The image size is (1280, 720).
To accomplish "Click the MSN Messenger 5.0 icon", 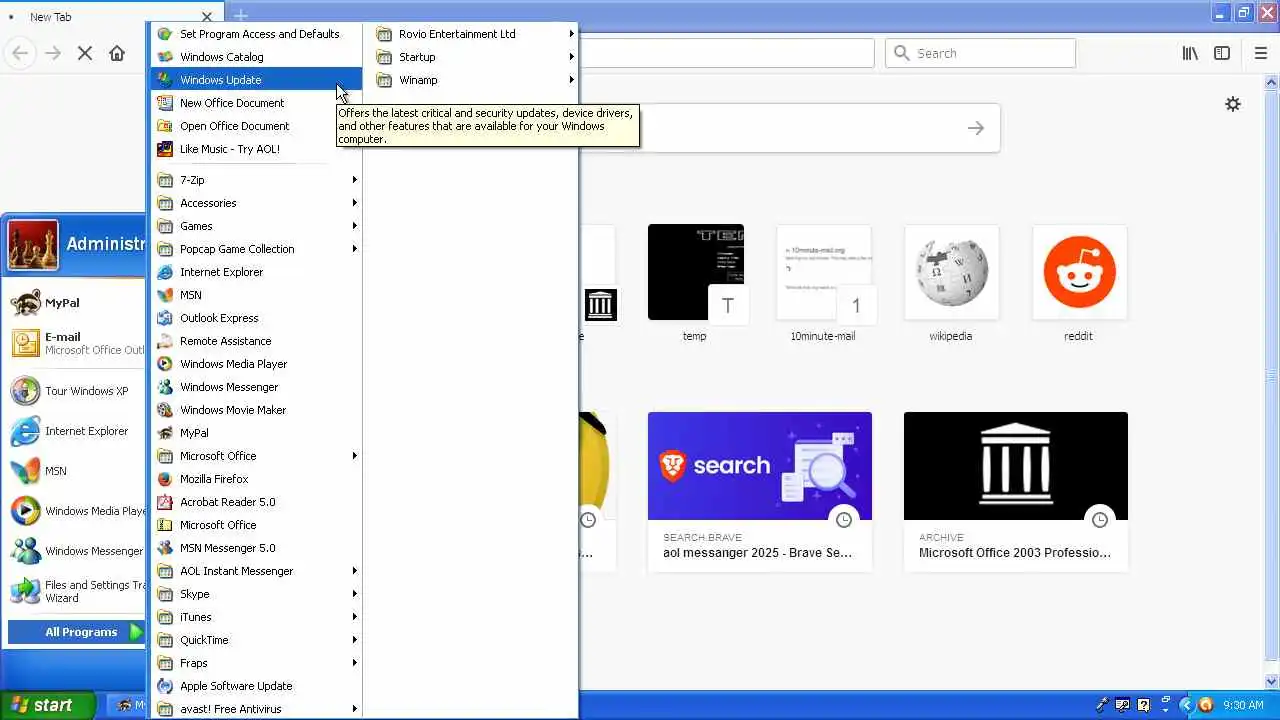I will click(165, 548).
